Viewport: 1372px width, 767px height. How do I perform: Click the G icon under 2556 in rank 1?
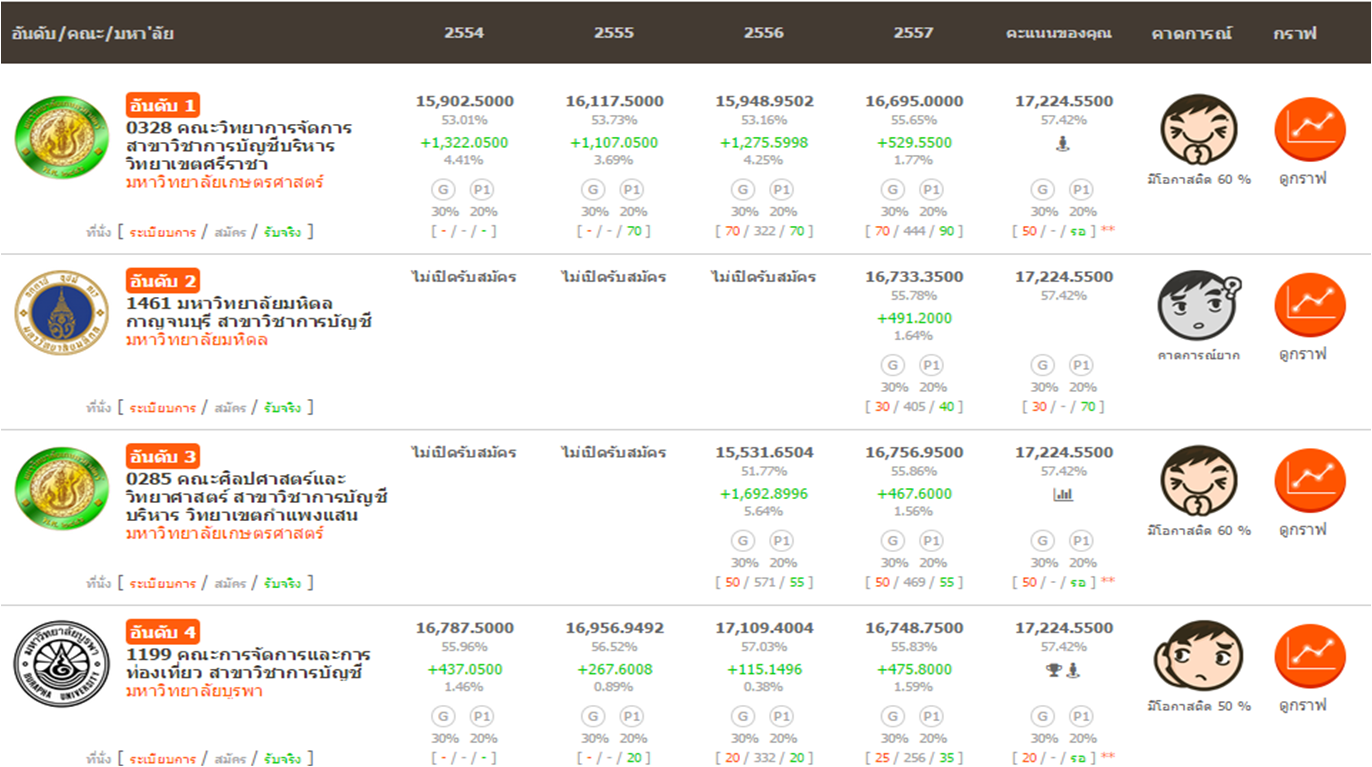(743, 189)
